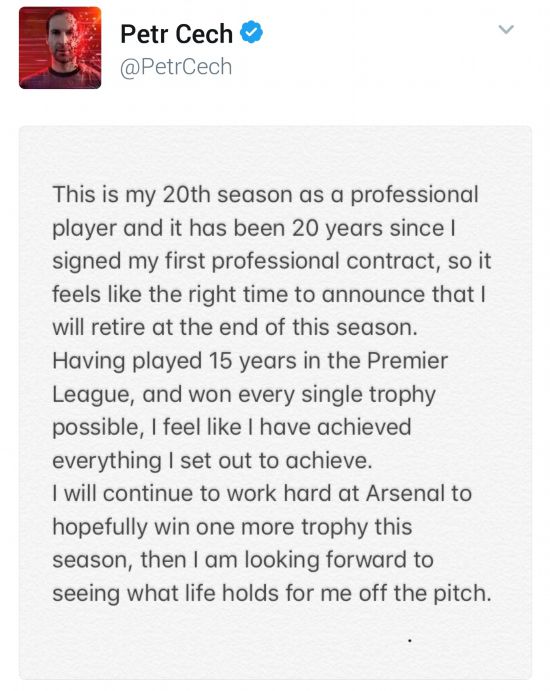Tap the "hopefully win one more trophy" line
This screenshot has width=550, height=691.
click(232, 527)
